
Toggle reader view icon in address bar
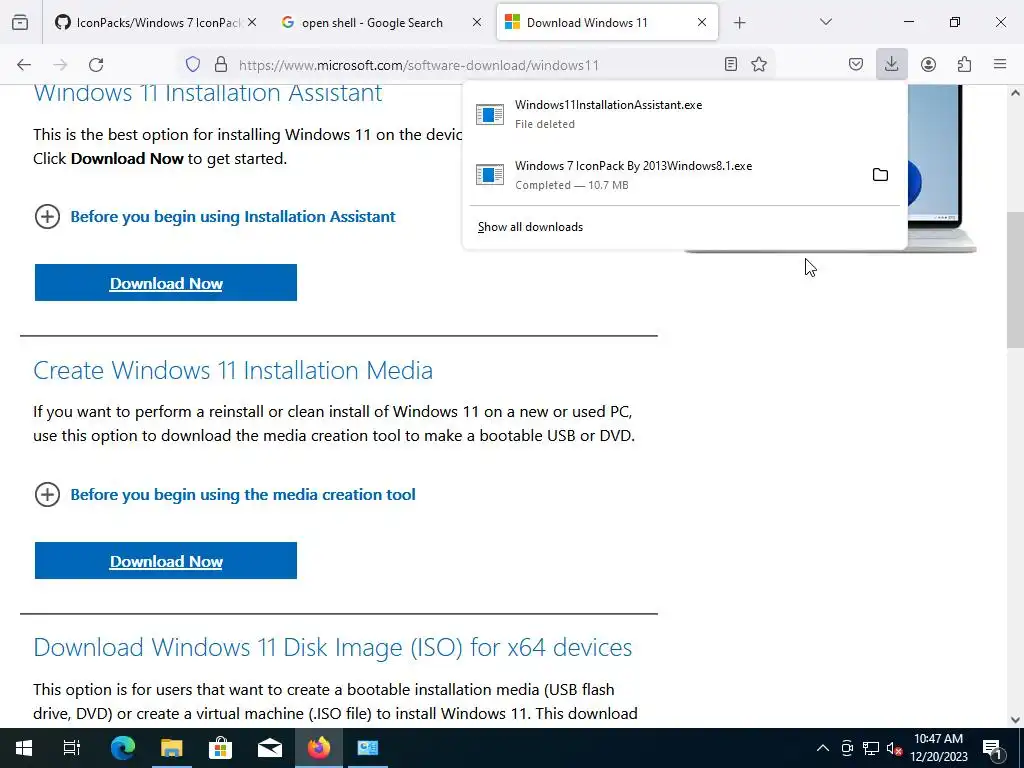(x=731, y=65)
